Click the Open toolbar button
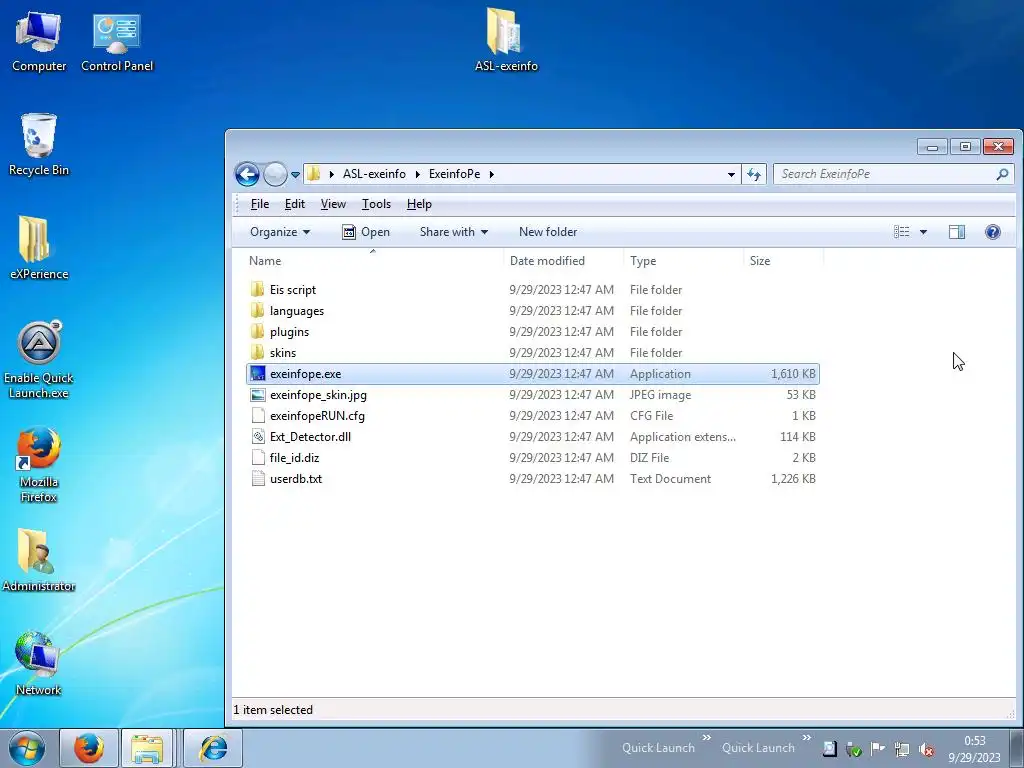 click(366, 232)
